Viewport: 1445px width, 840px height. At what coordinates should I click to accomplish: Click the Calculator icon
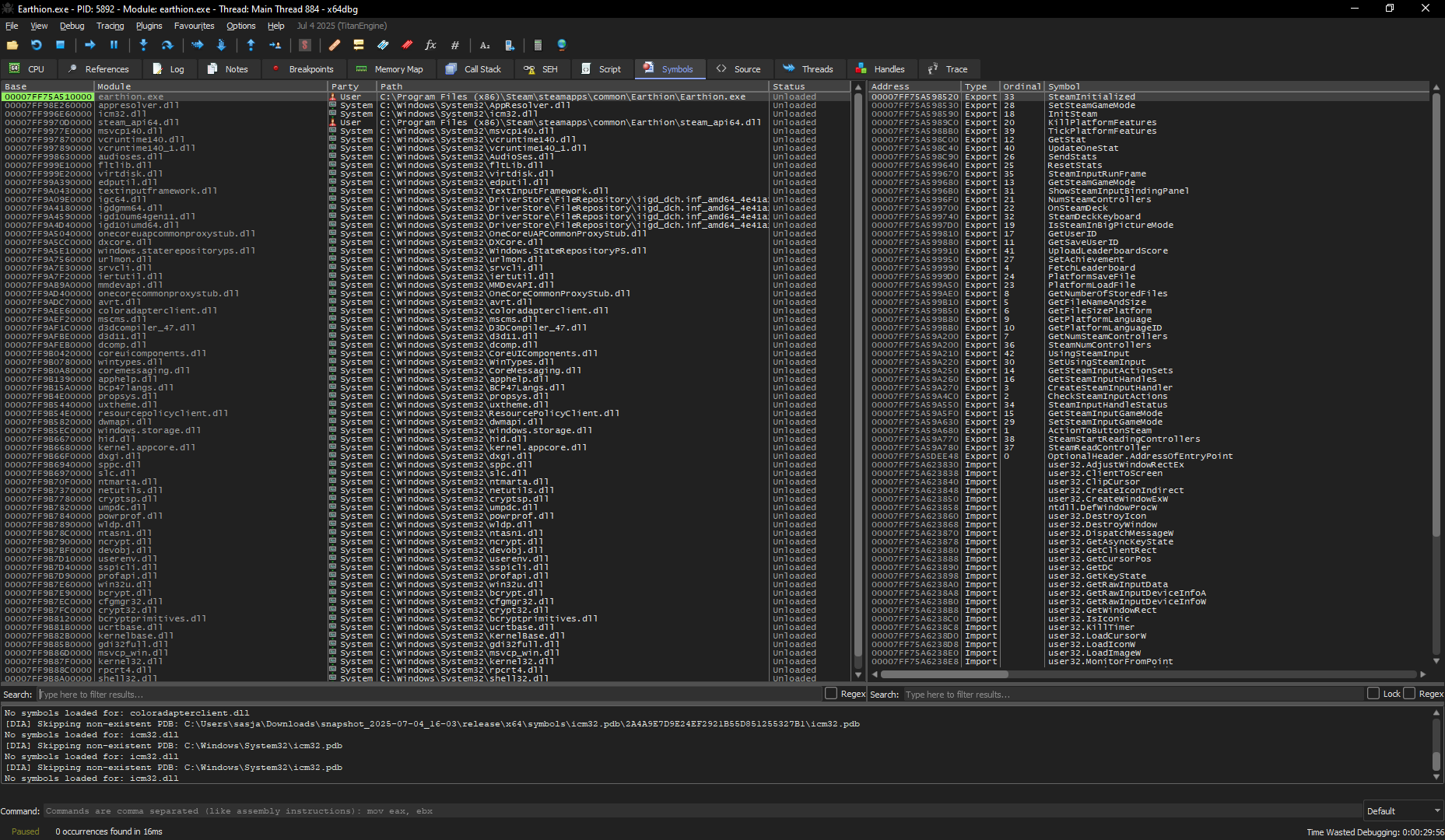click(x=538, y=45)
